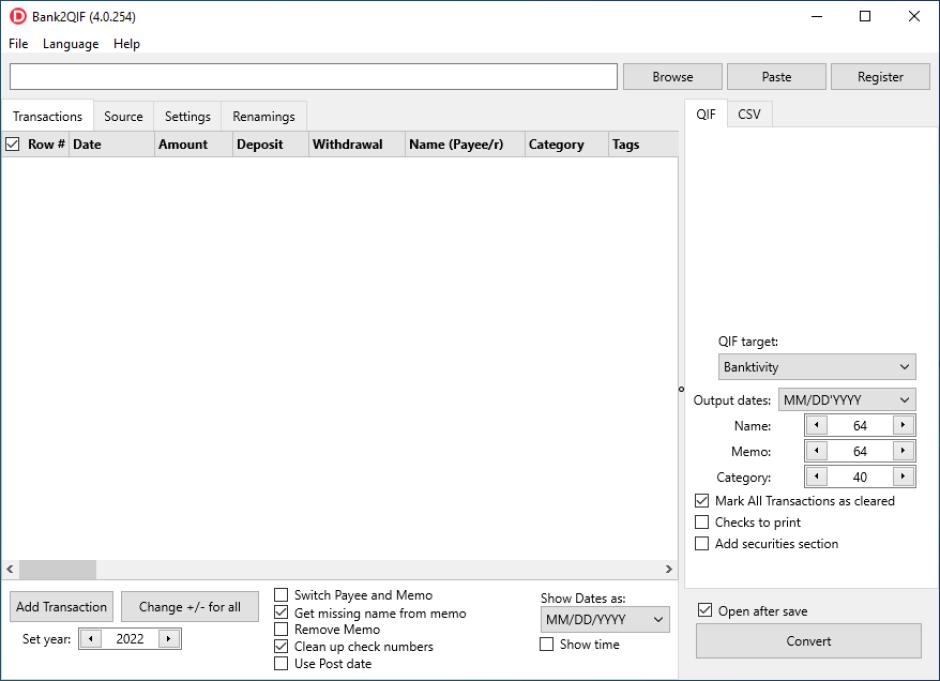The height and width of the screenshot is (681, 940).
Task: Decrease Name length with left arrow
Action: tap(817, 425)
